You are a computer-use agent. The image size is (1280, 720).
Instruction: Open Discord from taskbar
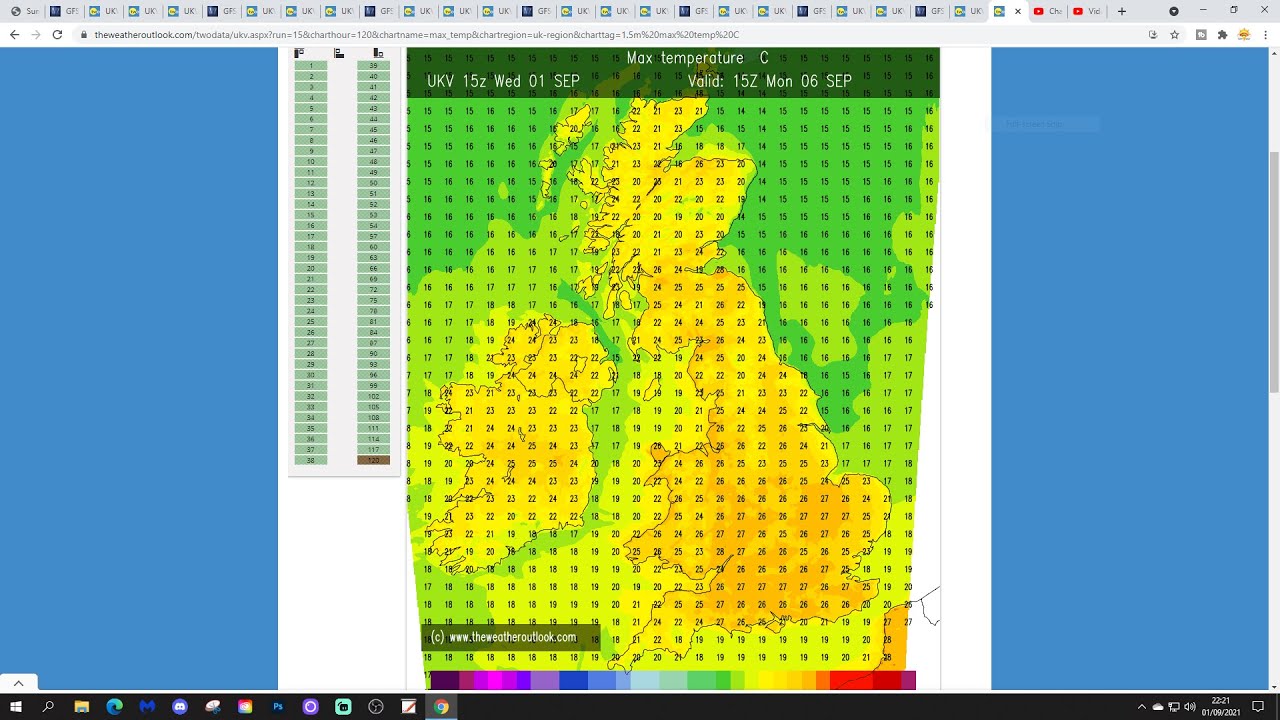pyautogui.click(x=180, y=707)
